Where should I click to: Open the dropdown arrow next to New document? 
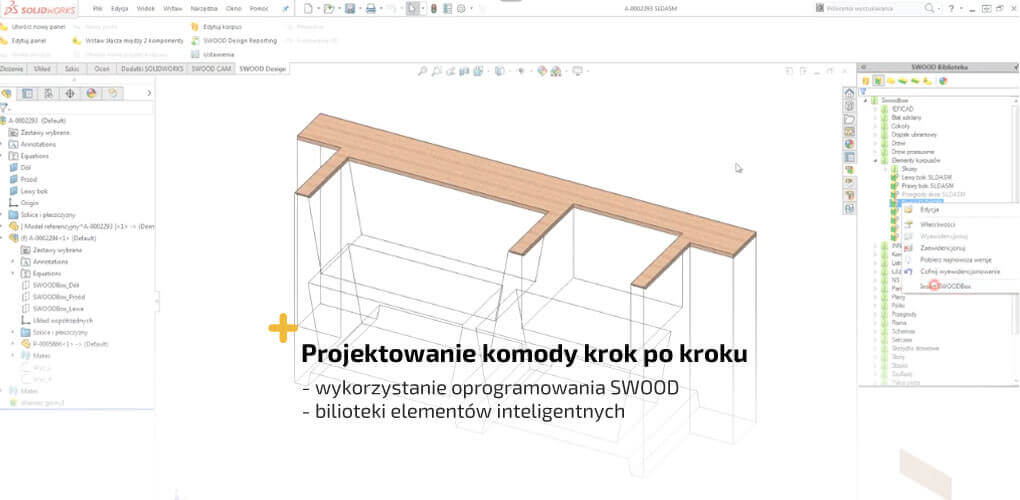click(x=317, y=9)
